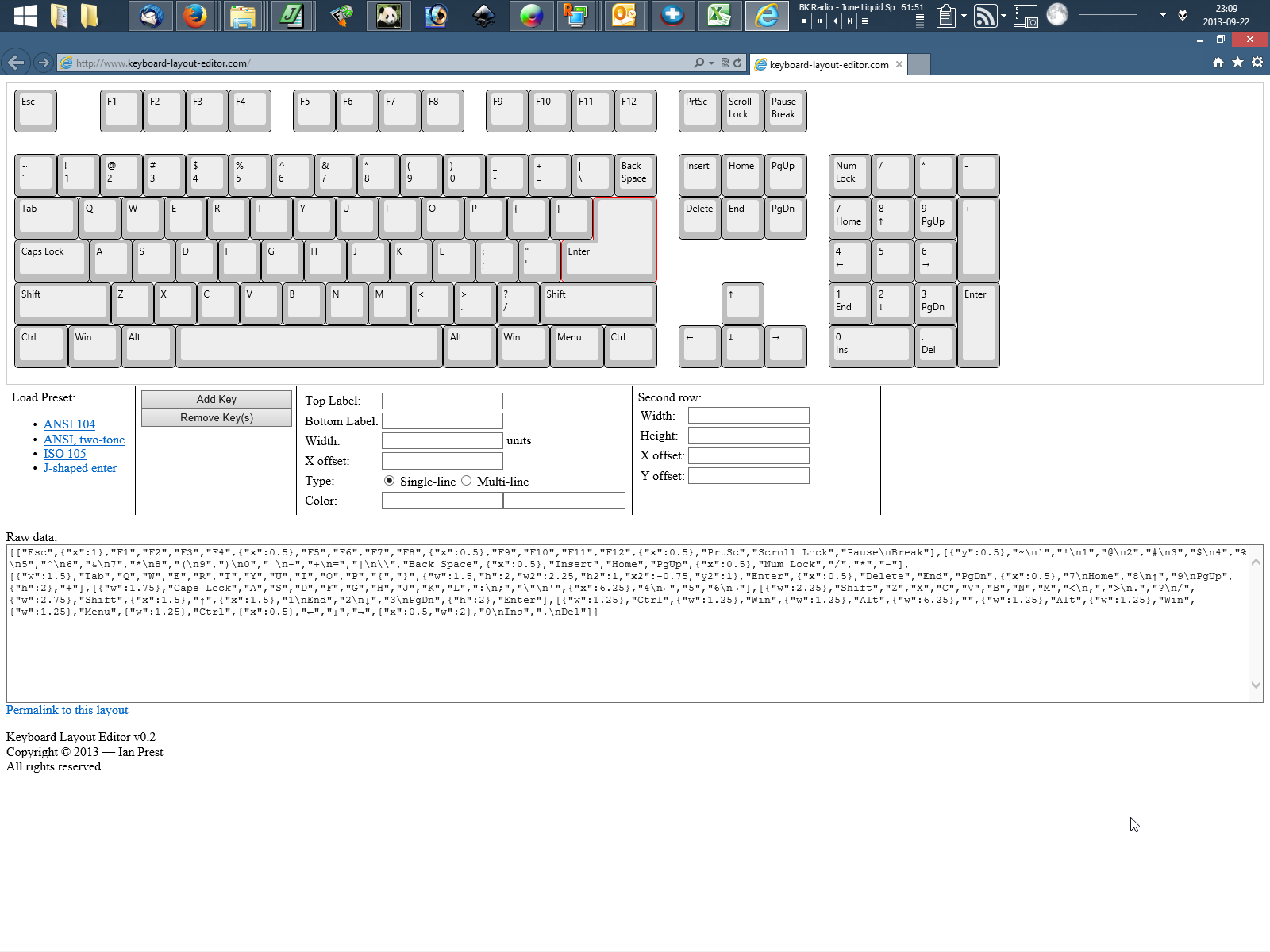Open Microsoft Excel from the taskbar
This screenshot has height=952, width=1270.
pos(719,16)
